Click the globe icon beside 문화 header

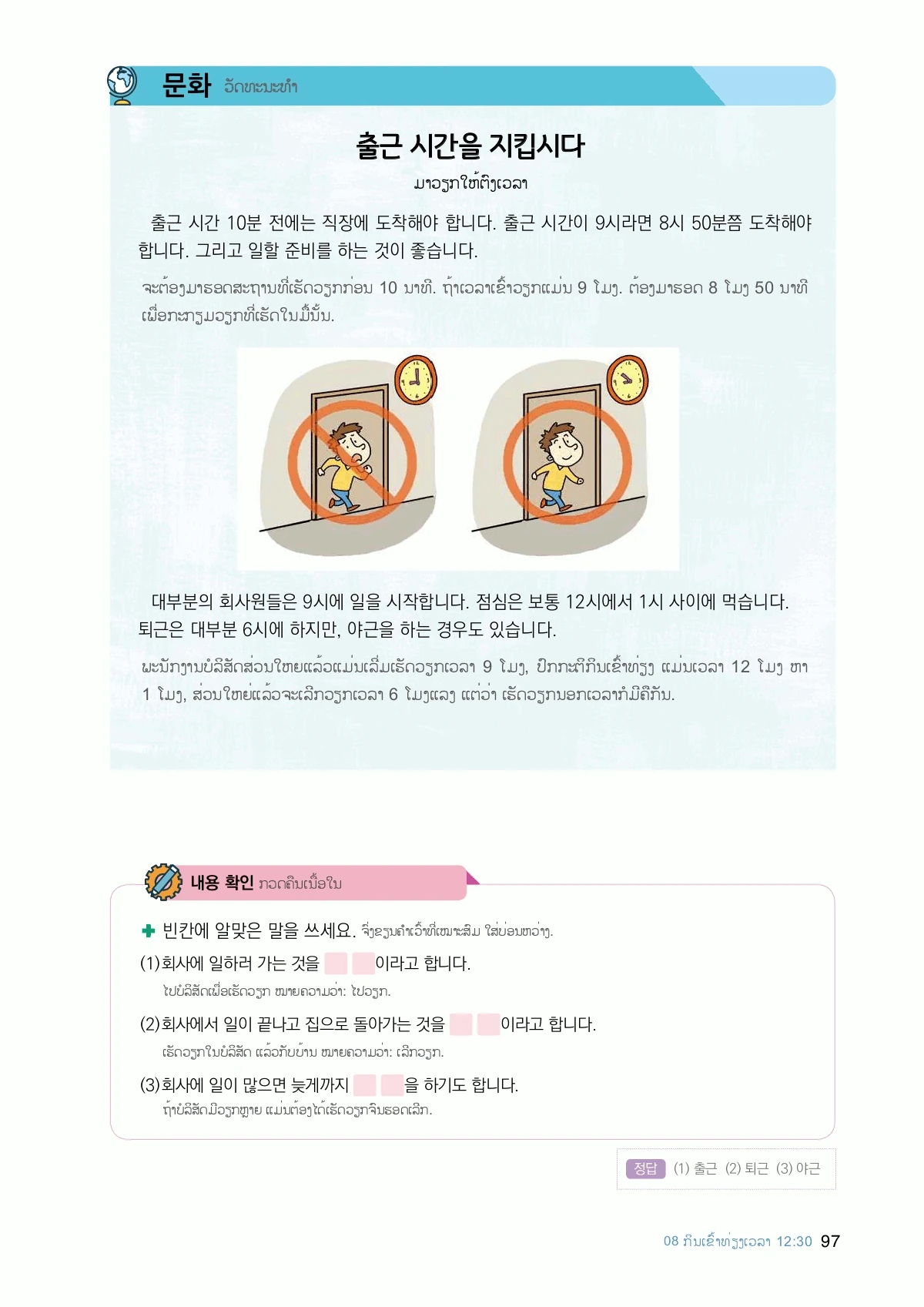122,85
